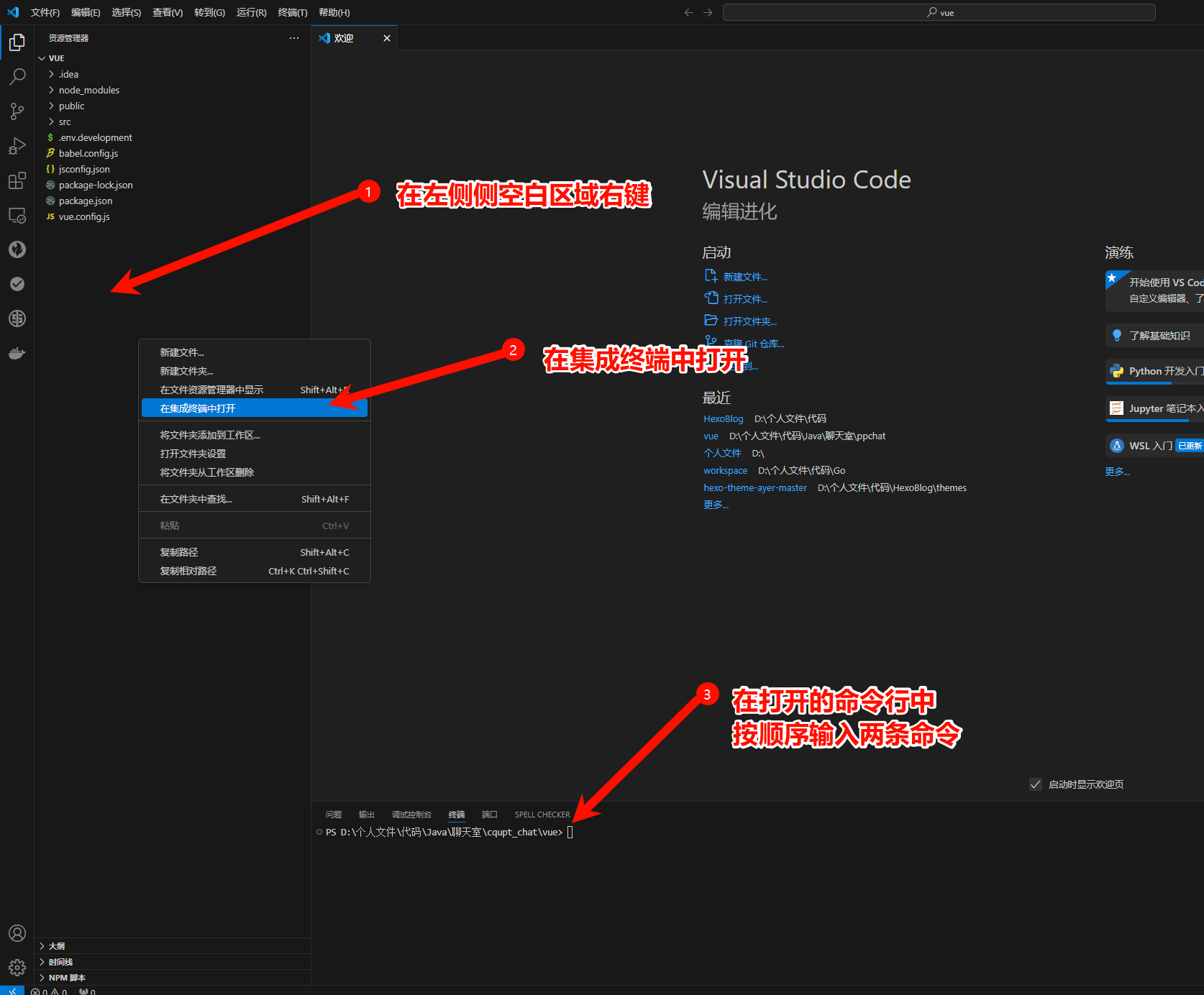Choose 在文件夹中查找... in context menu

coord(255,499)
